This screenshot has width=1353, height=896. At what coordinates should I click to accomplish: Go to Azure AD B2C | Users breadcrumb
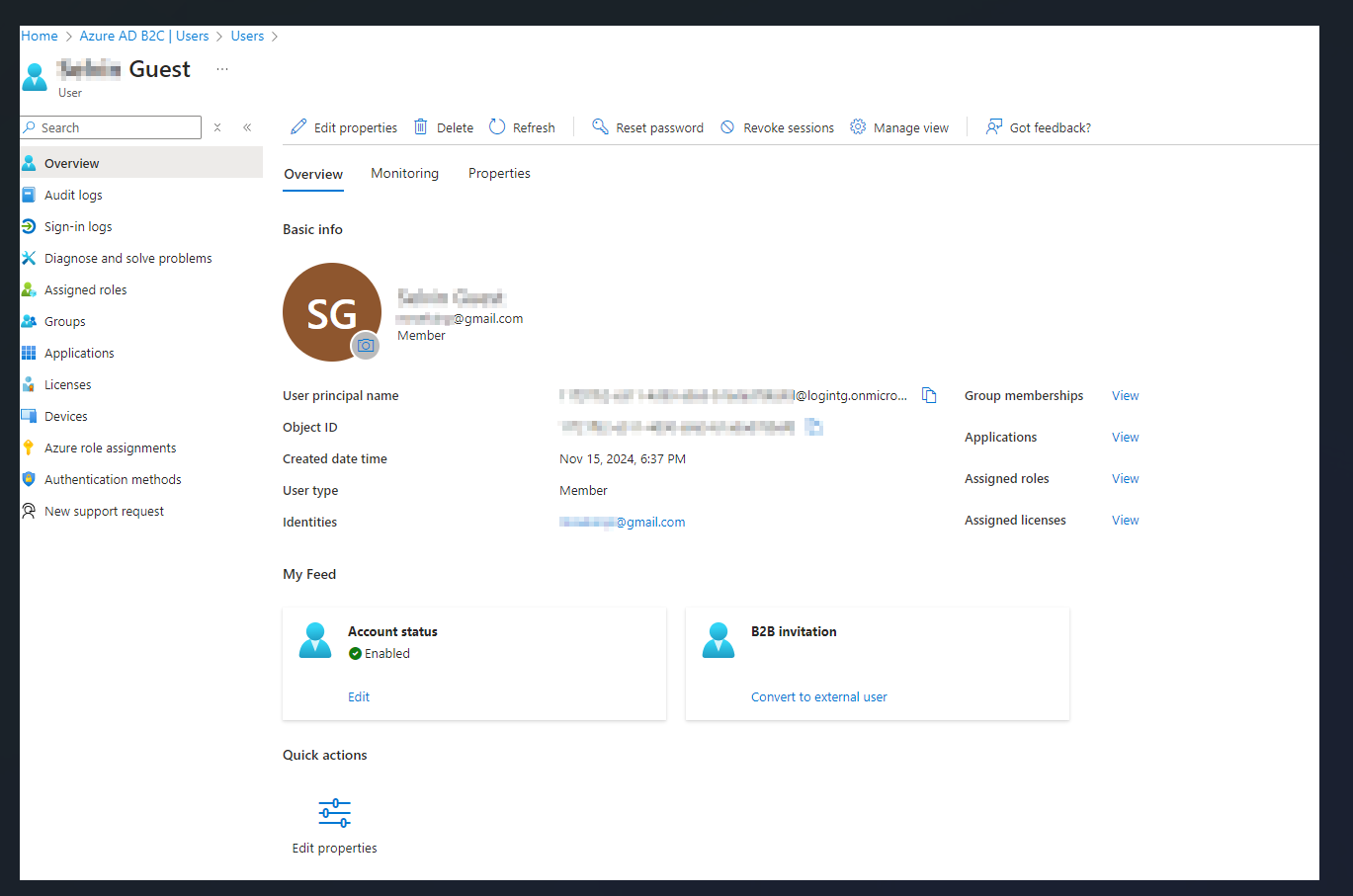[144, 36]
